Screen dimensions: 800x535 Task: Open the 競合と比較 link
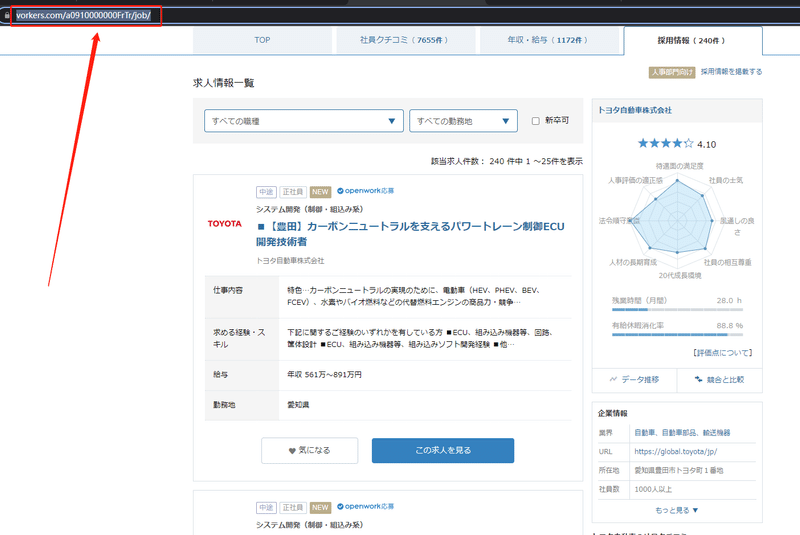click(x=719, y=379)
